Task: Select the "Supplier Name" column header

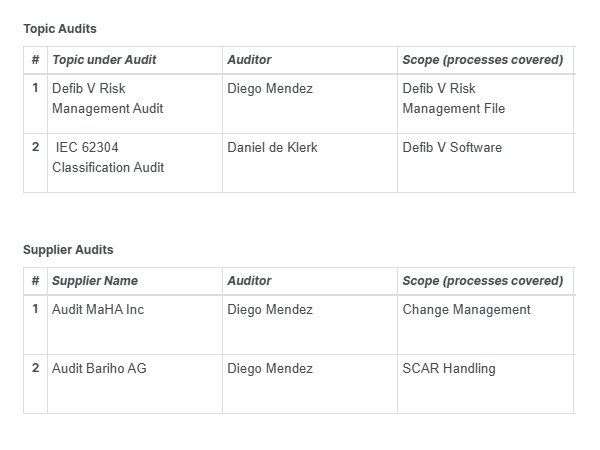Action: click(95, 281)
